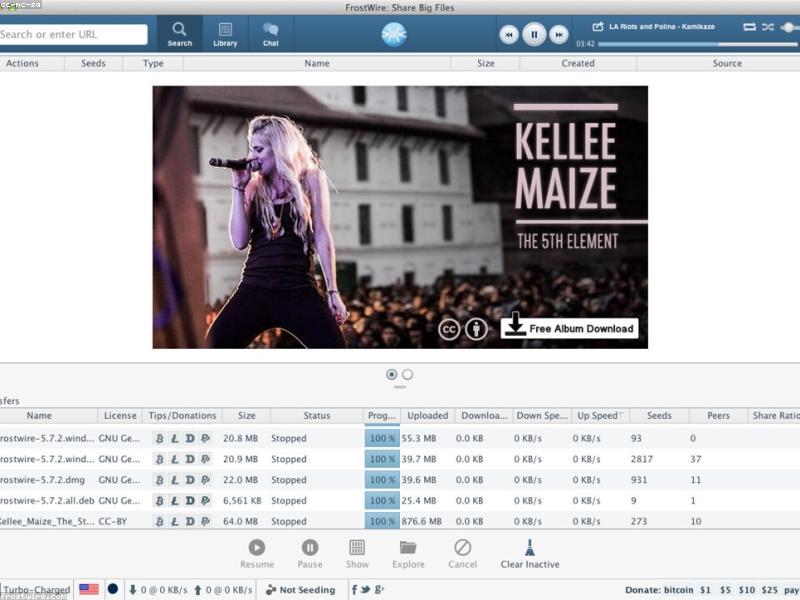The image size is (800, 600).
Task: Adjust the volume slider
Action: (x=790, y=27)
